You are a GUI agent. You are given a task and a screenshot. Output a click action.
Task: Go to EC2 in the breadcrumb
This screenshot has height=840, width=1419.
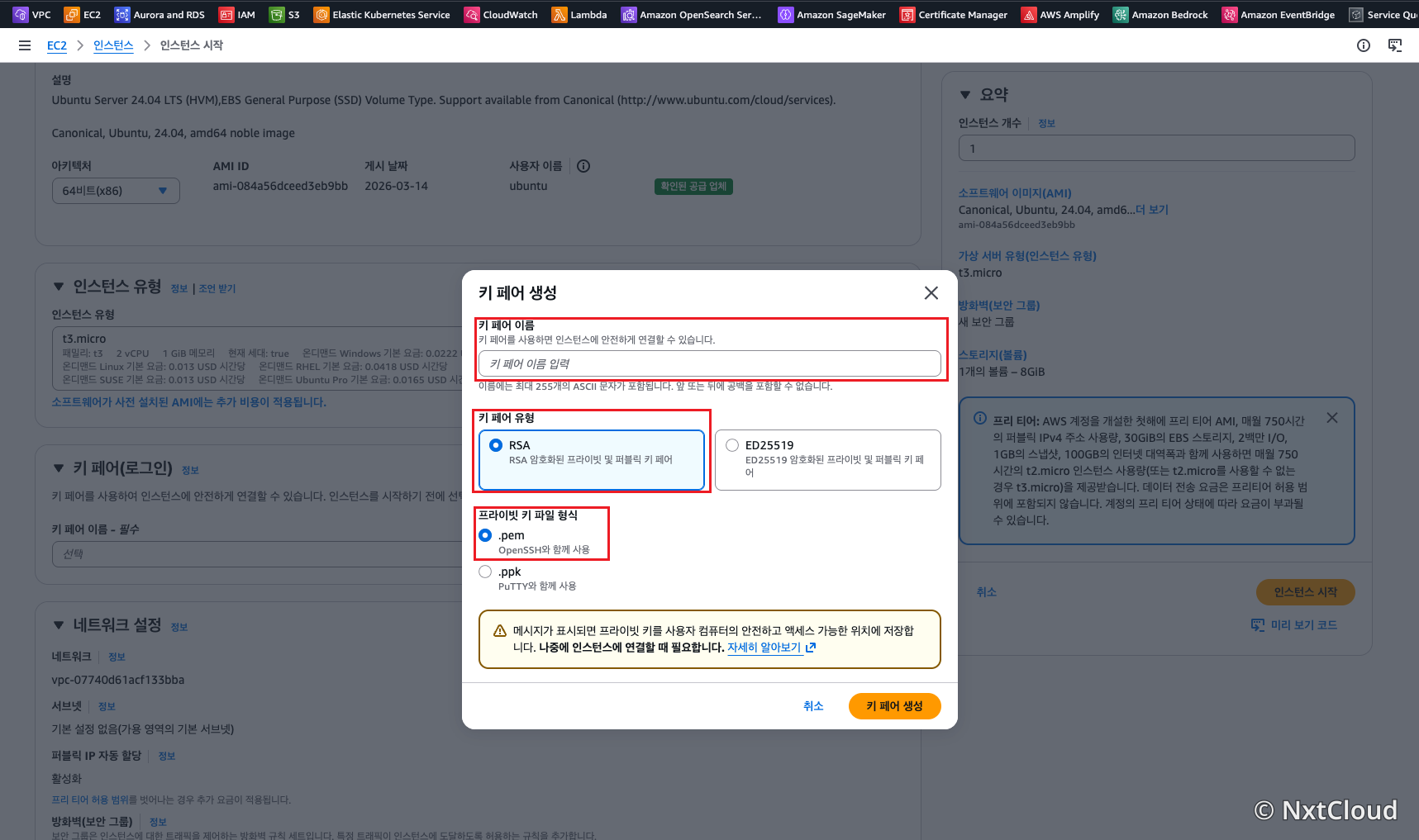pyautogui.click(x=57, y=45)
